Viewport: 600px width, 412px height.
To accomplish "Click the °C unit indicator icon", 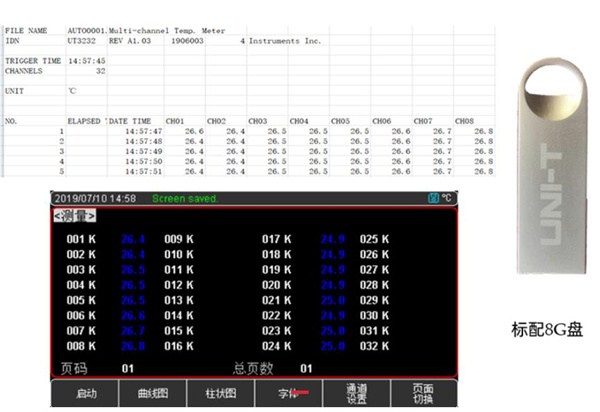I will (446, 198).
